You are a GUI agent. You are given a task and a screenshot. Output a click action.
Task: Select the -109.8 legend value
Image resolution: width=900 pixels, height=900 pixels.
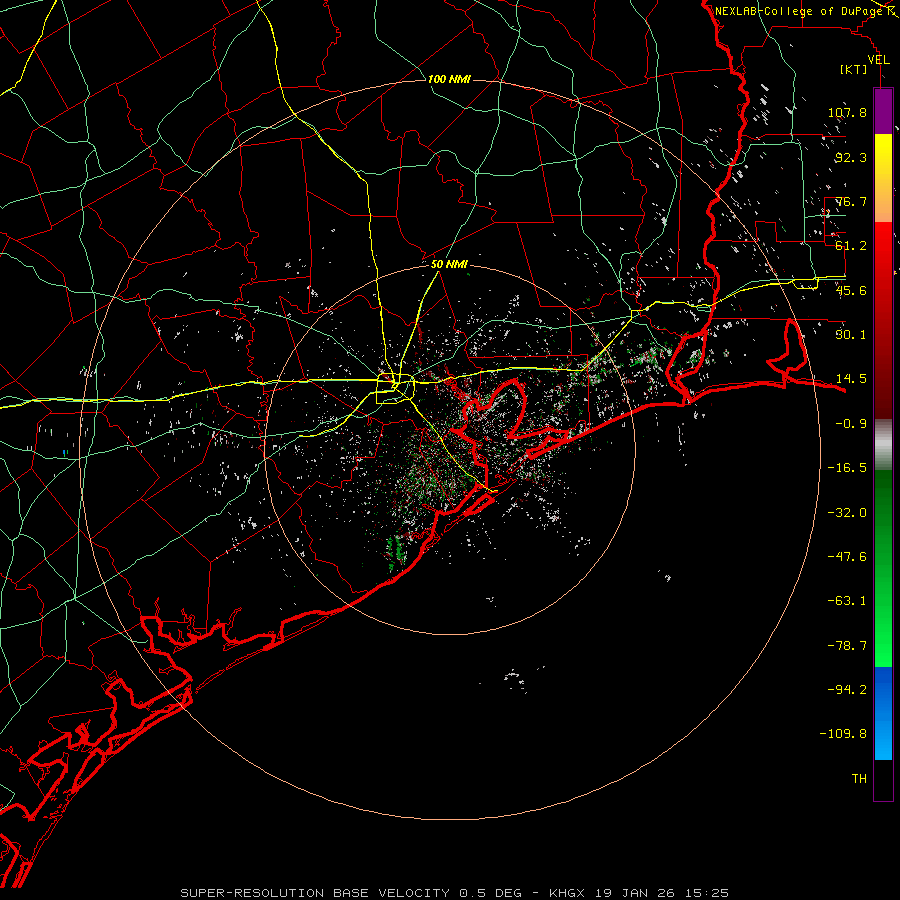pyautogui.click(x=844, y=734)
